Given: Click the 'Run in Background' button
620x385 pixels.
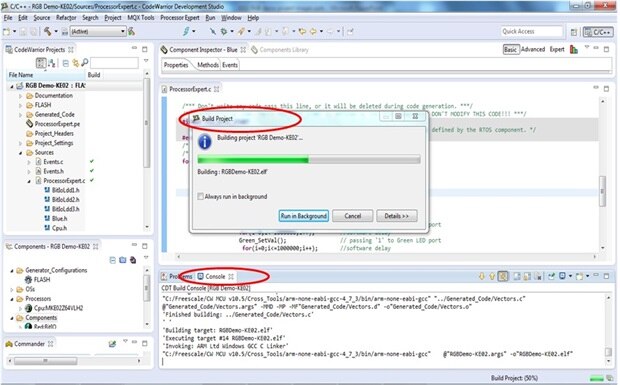Looking at the screenshot, I should [304, 216].
